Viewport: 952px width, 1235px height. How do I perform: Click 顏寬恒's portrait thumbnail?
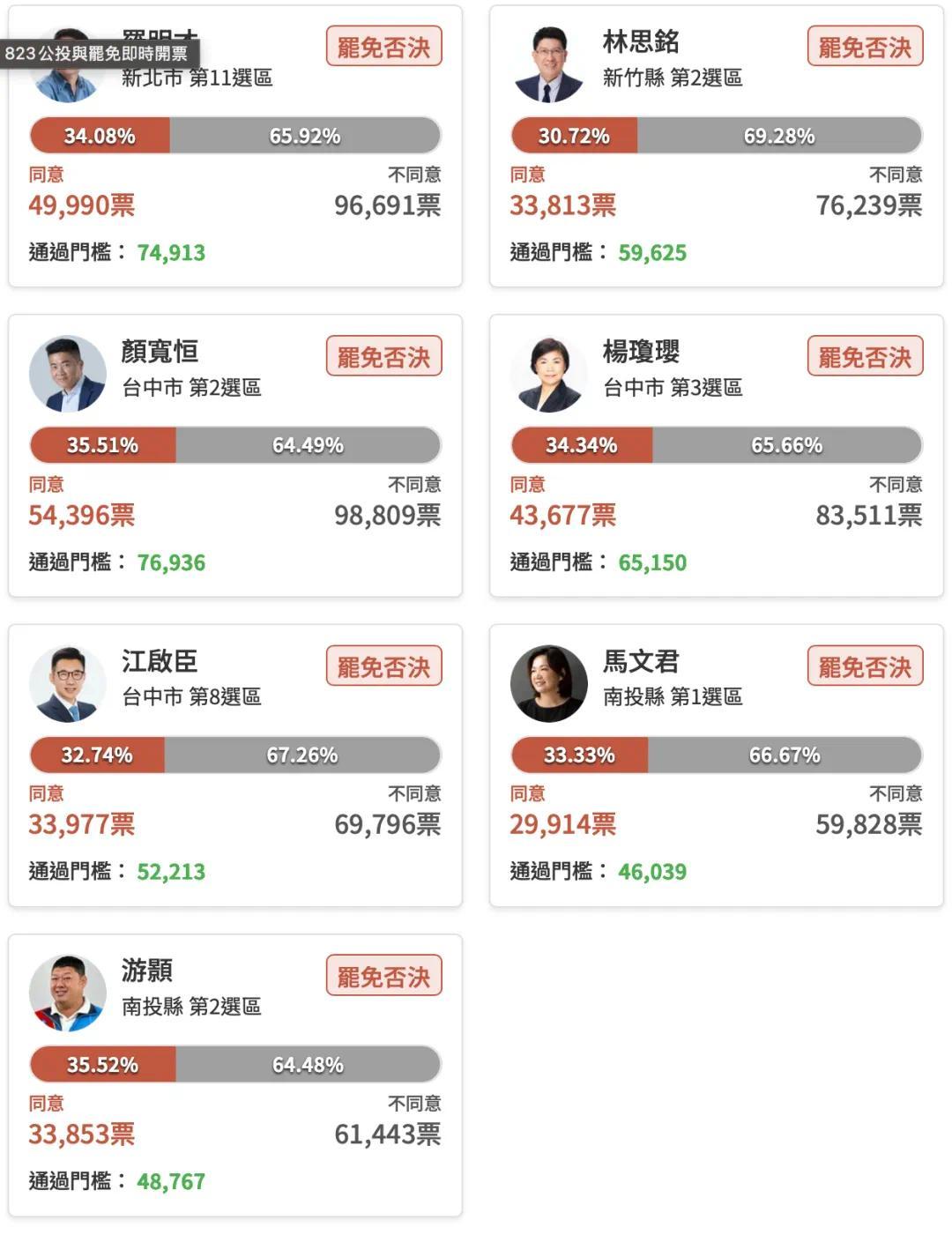[x=67, y=374]
